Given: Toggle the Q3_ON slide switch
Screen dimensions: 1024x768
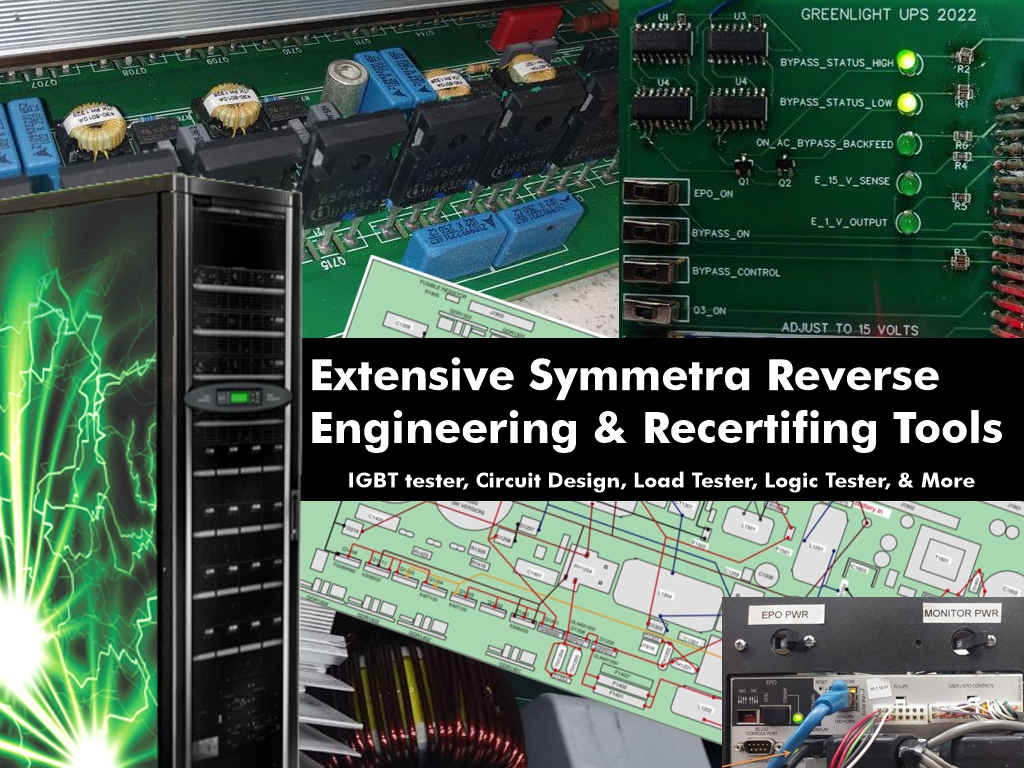Looking at the screenshot, I should (x=653, y=310).
